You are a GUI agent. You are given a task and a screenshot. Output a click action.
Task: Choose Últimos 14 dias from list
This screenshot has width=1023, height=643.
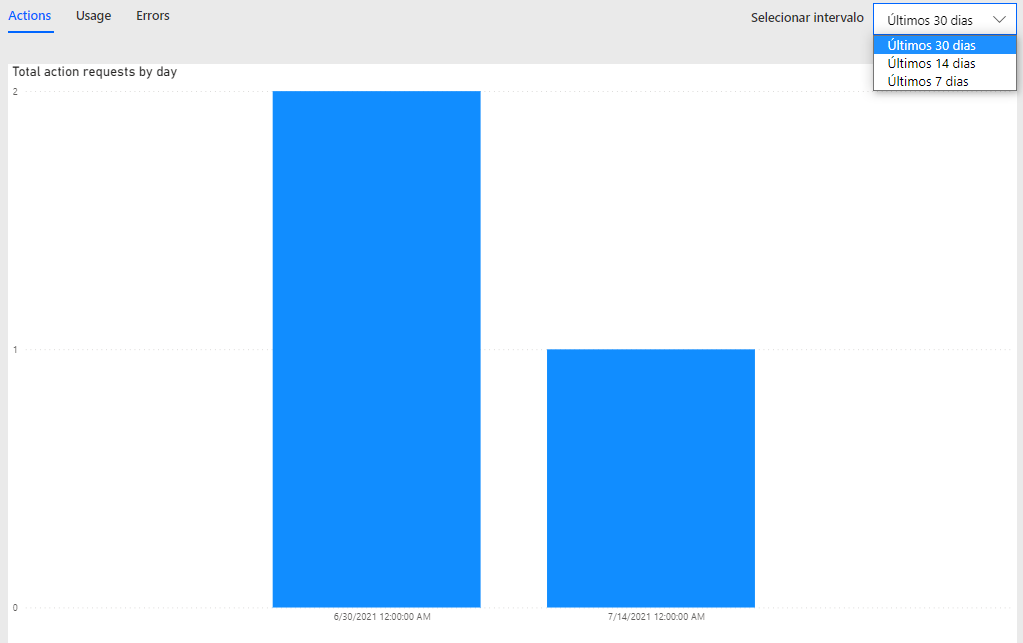point(945,63)
